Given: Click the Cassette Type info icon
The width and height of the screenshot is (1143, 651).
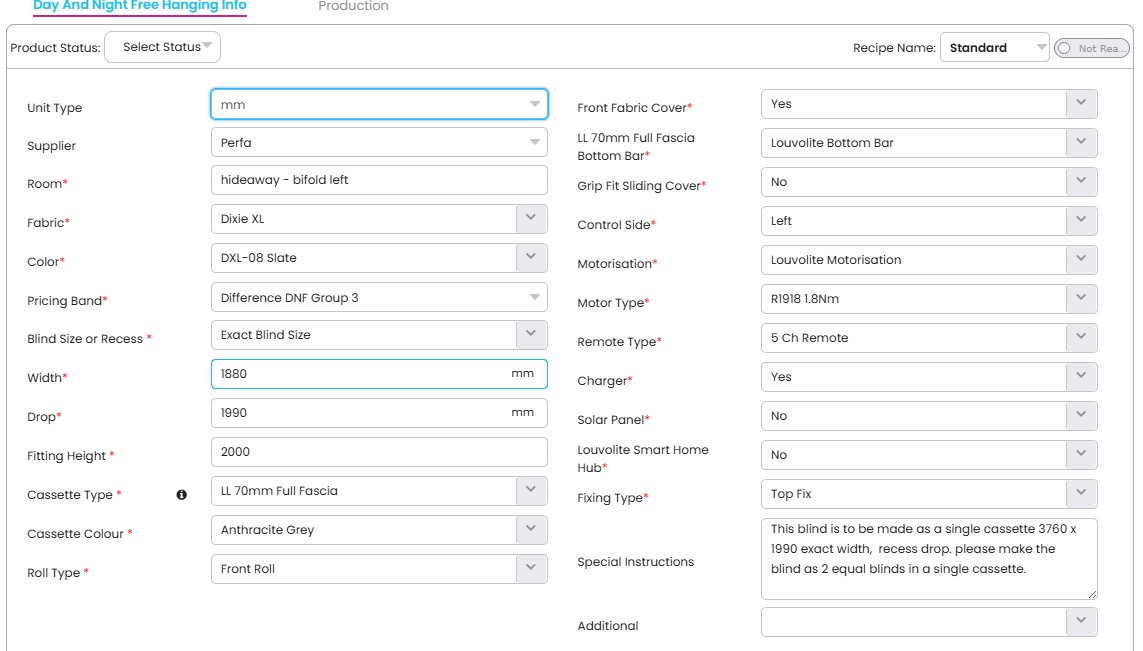Looking at the screenshot, I should coord(182,494).
